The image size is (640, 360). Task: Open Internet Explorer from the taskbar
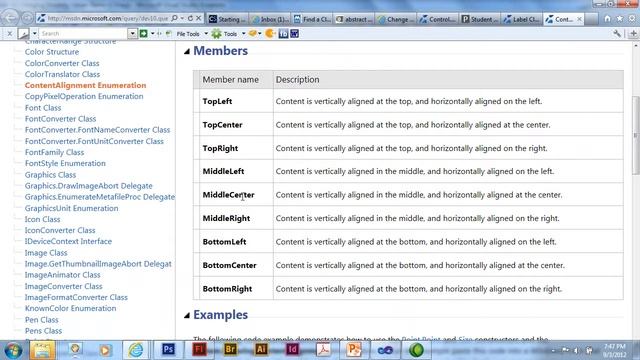136,350
